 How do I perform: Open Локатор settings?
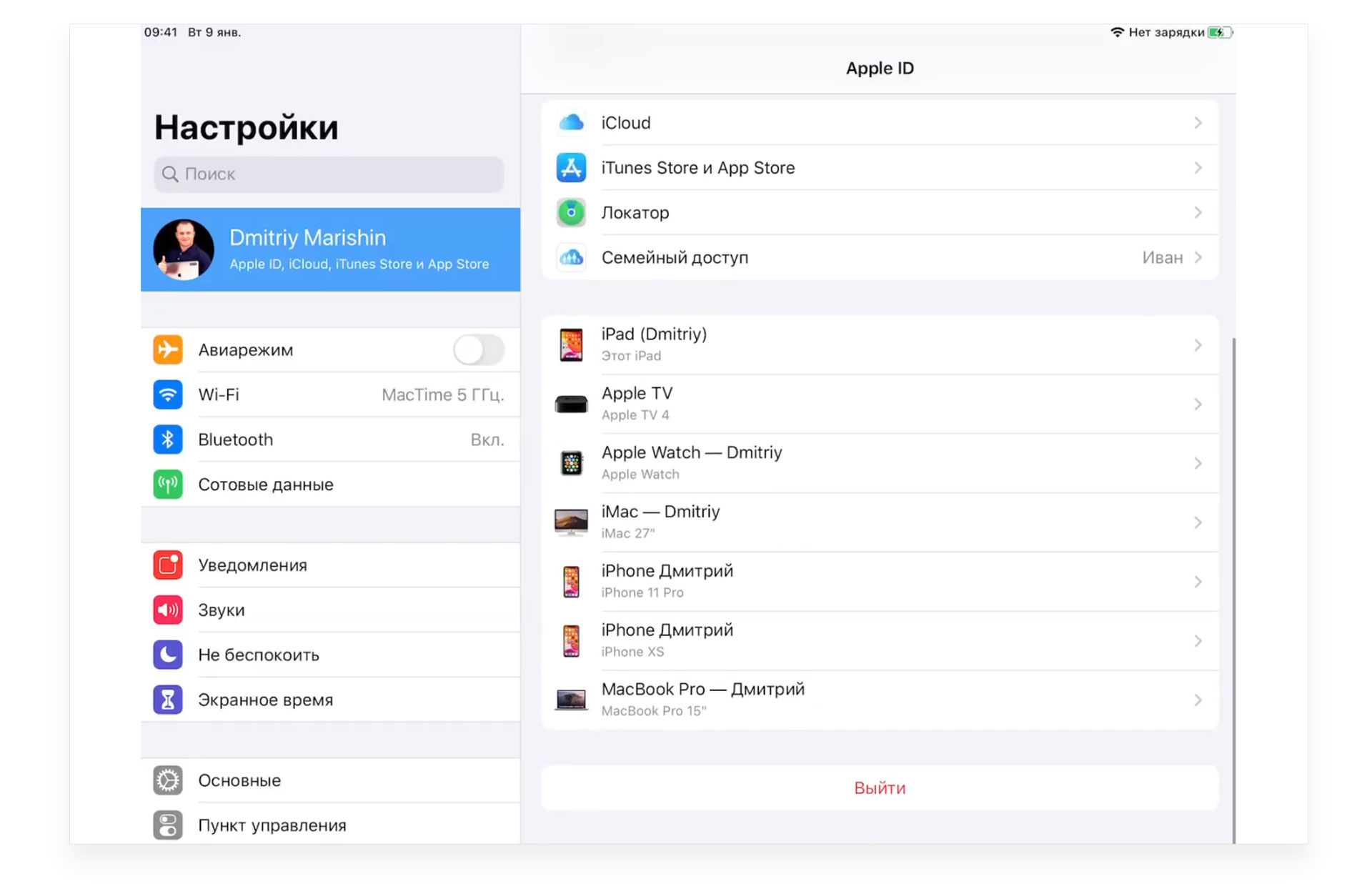(880, 212)
